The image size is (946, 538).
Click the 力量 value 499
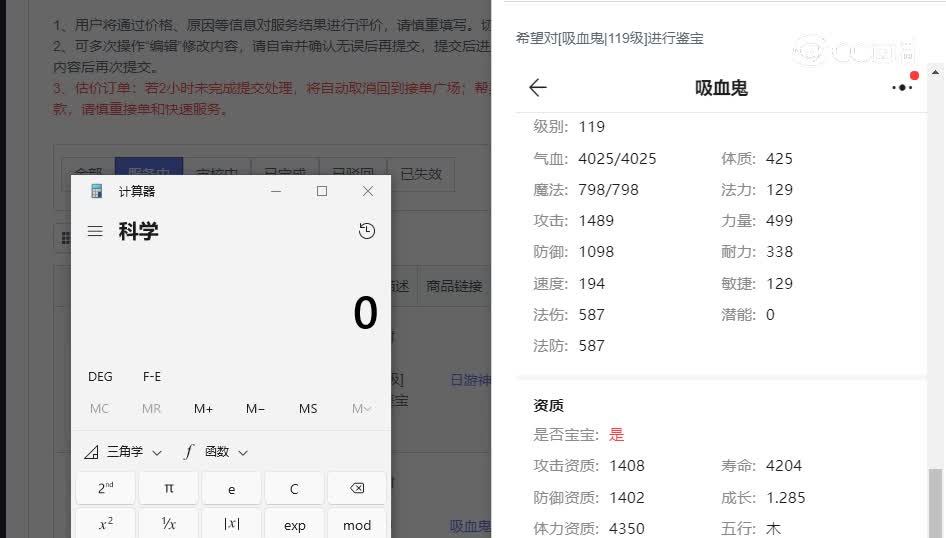click(779, 221)
